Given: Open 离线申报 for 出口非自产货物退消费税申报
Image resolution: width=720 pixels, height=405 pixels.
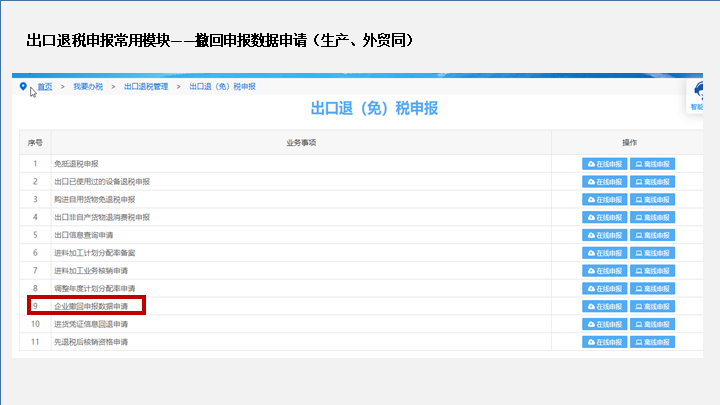Looking at the screenshot, I should 652,217.
